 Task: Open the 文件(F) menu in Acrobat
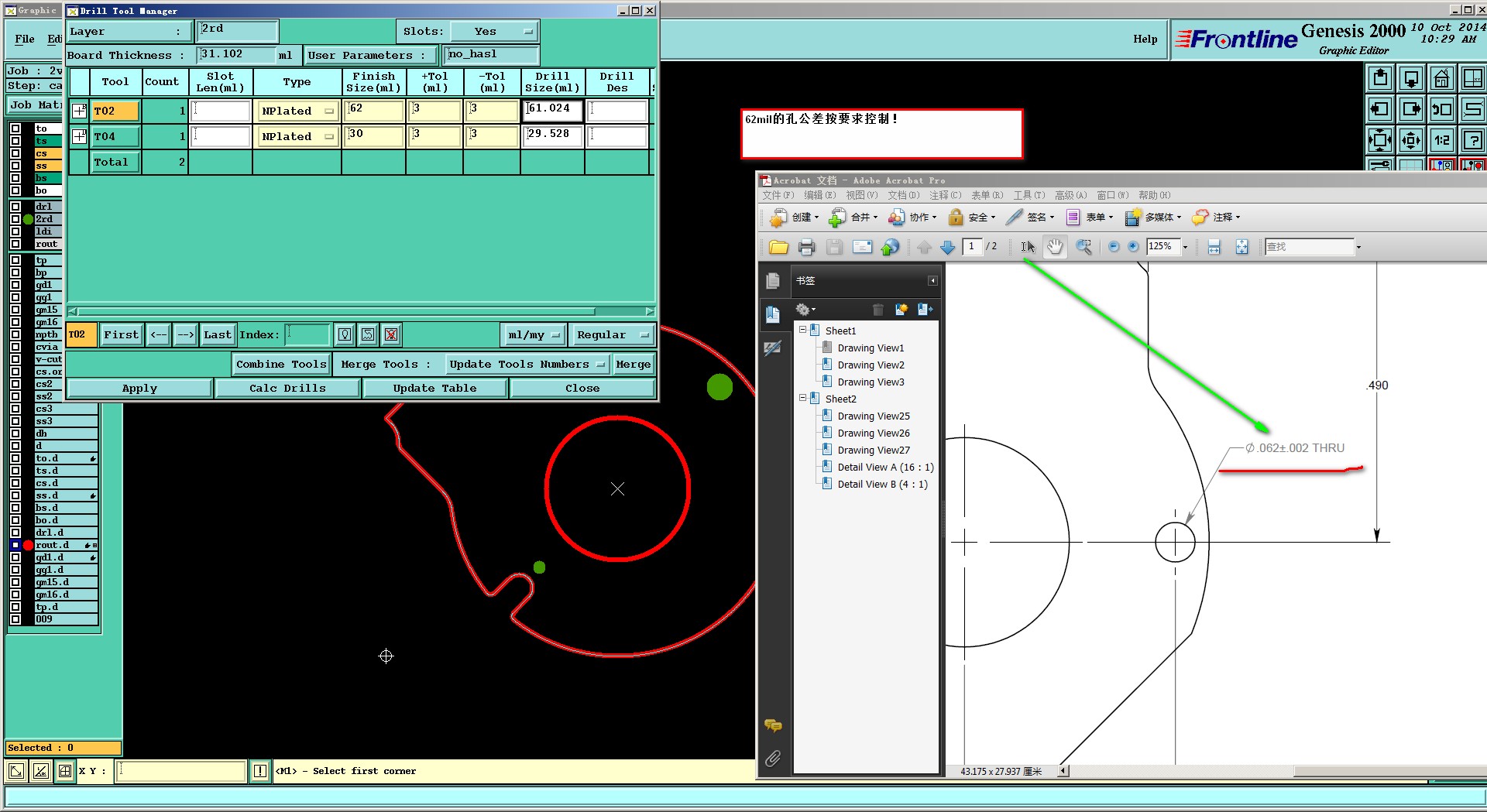(778, 196)
